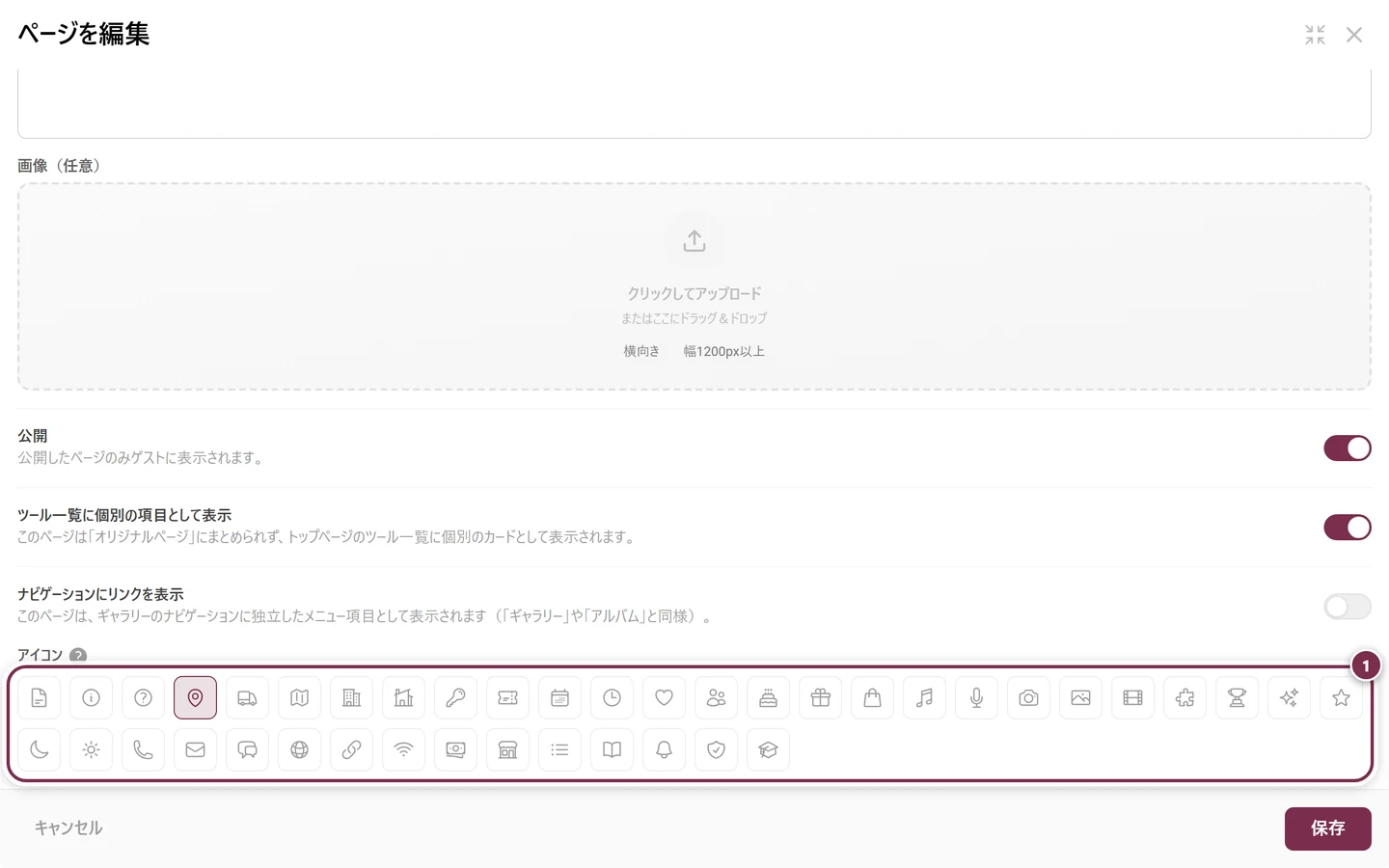
Task: Turn off the 公開 toggle
Action: click(1348, 448)
